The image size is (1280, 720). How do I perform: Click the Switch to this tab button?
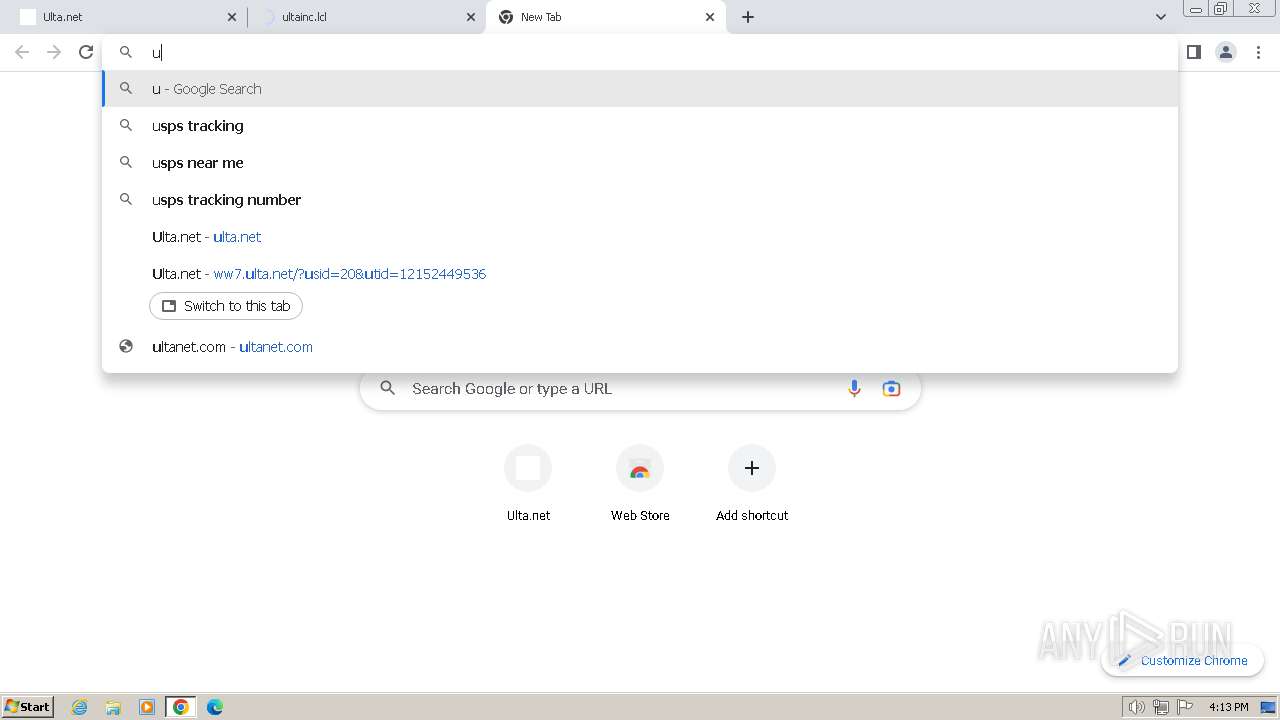[x=226, y=306]
